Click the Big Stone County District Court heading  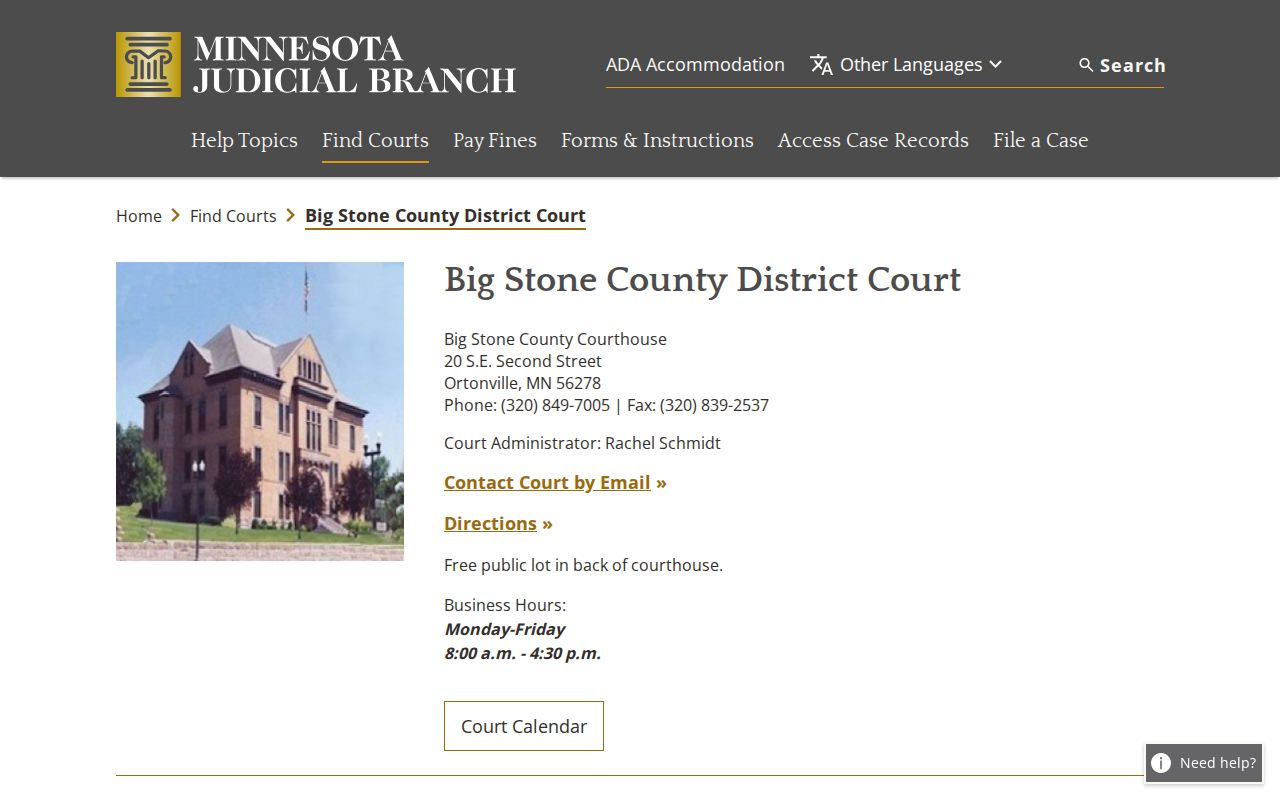point(702,280)
